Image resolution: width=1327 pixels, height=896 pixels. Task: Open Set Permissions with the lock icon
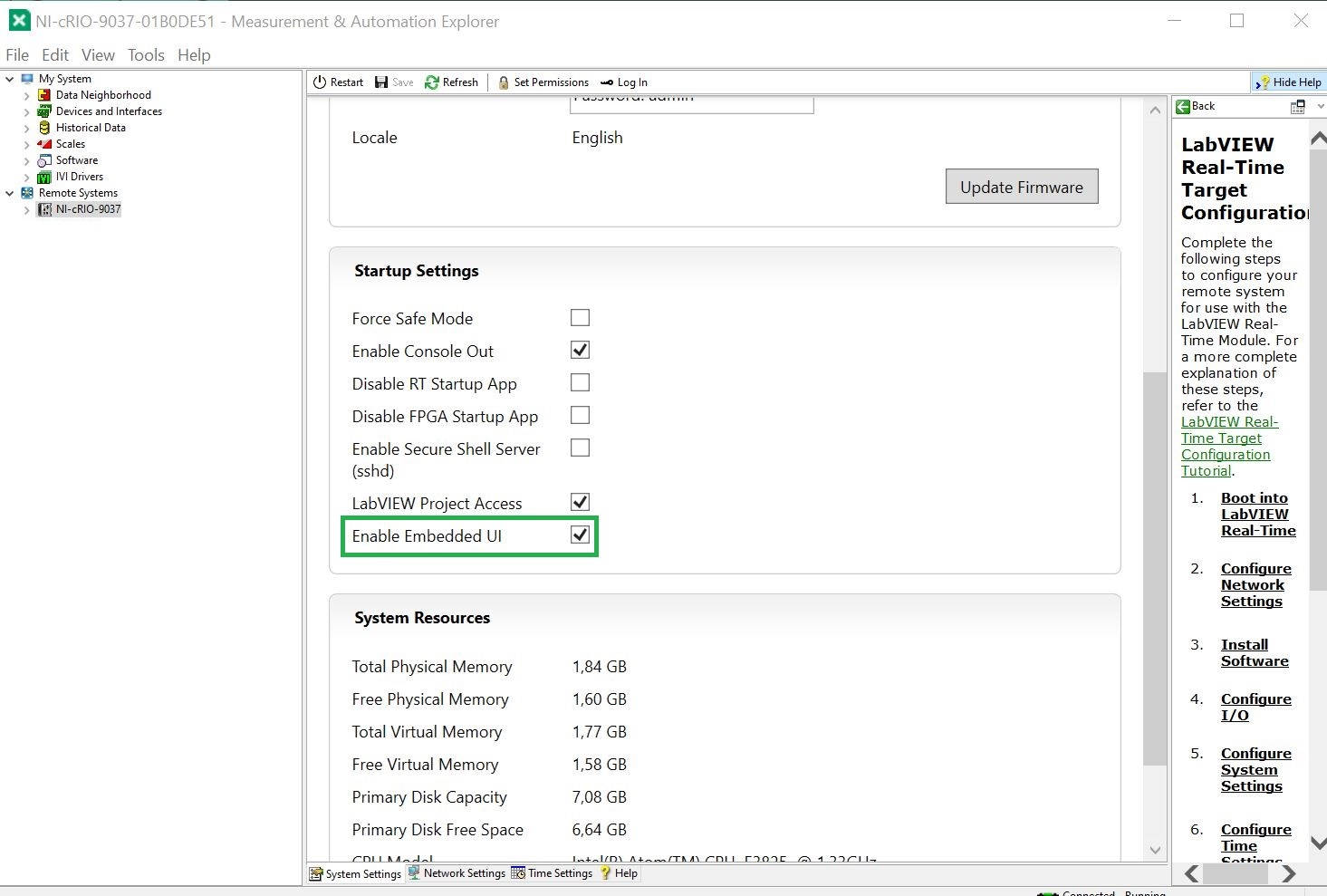(504, 82)
